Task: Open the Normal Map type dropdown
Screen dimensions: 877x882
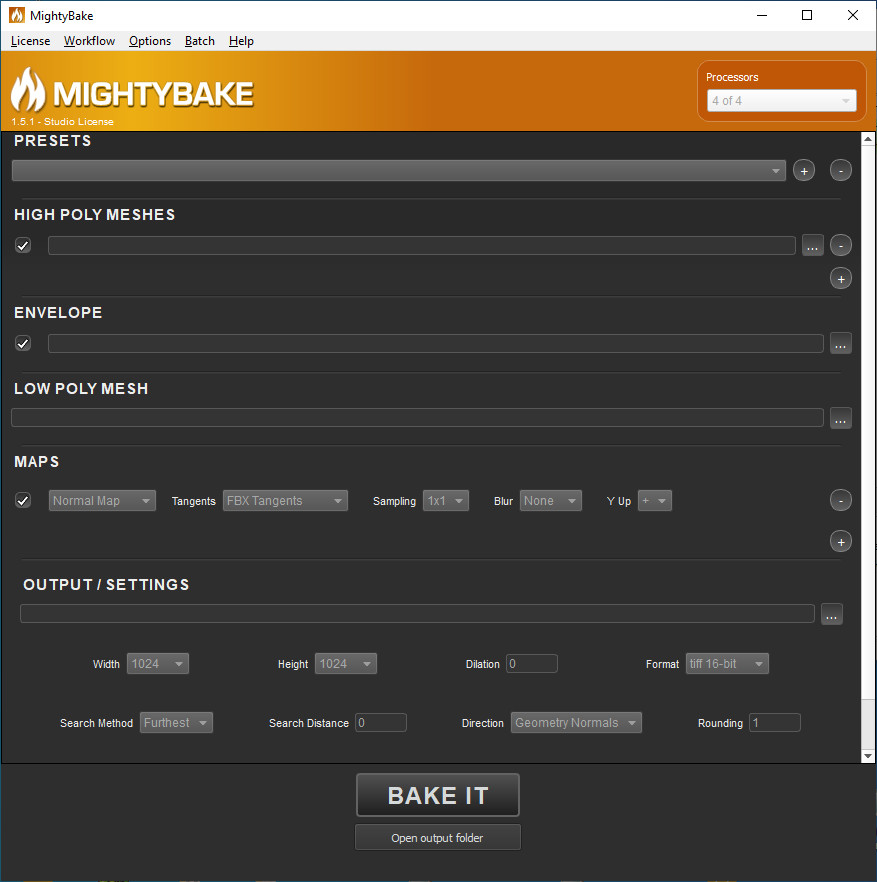Action: [102, 501]
